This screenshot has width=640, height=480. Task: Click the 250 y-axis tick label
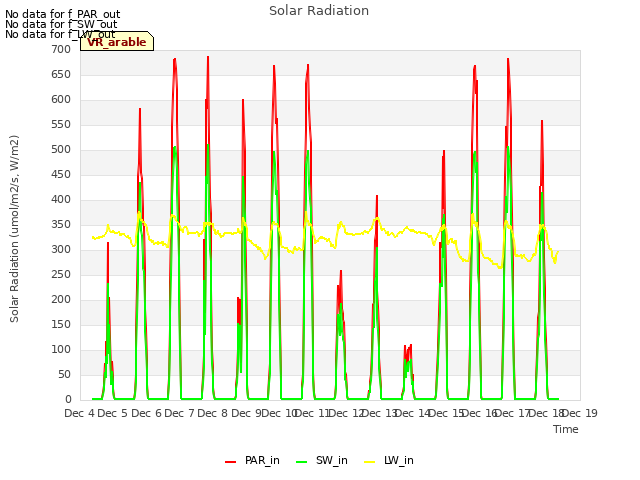pyautogui.click(x=61, y=275)
